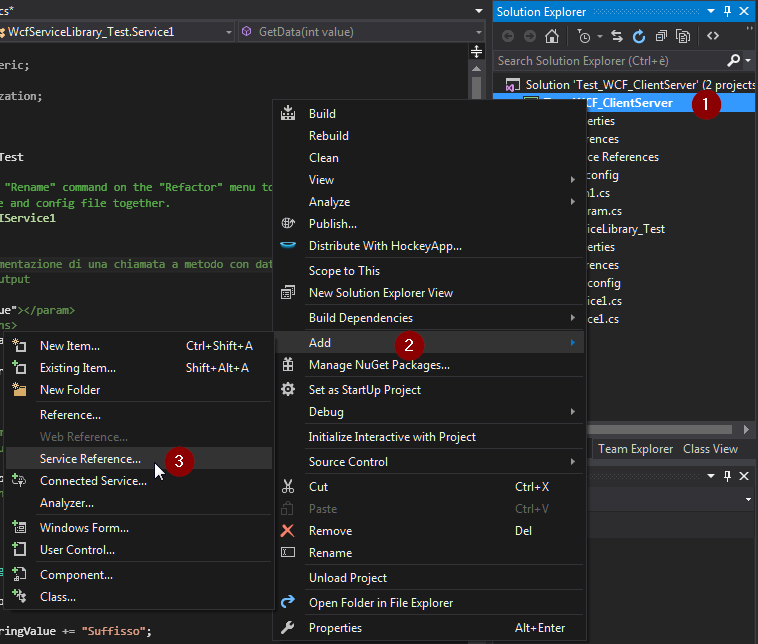Select Service Reference... in the Add submenu
This screenshot has width=758, height=644.
[90, 459]
